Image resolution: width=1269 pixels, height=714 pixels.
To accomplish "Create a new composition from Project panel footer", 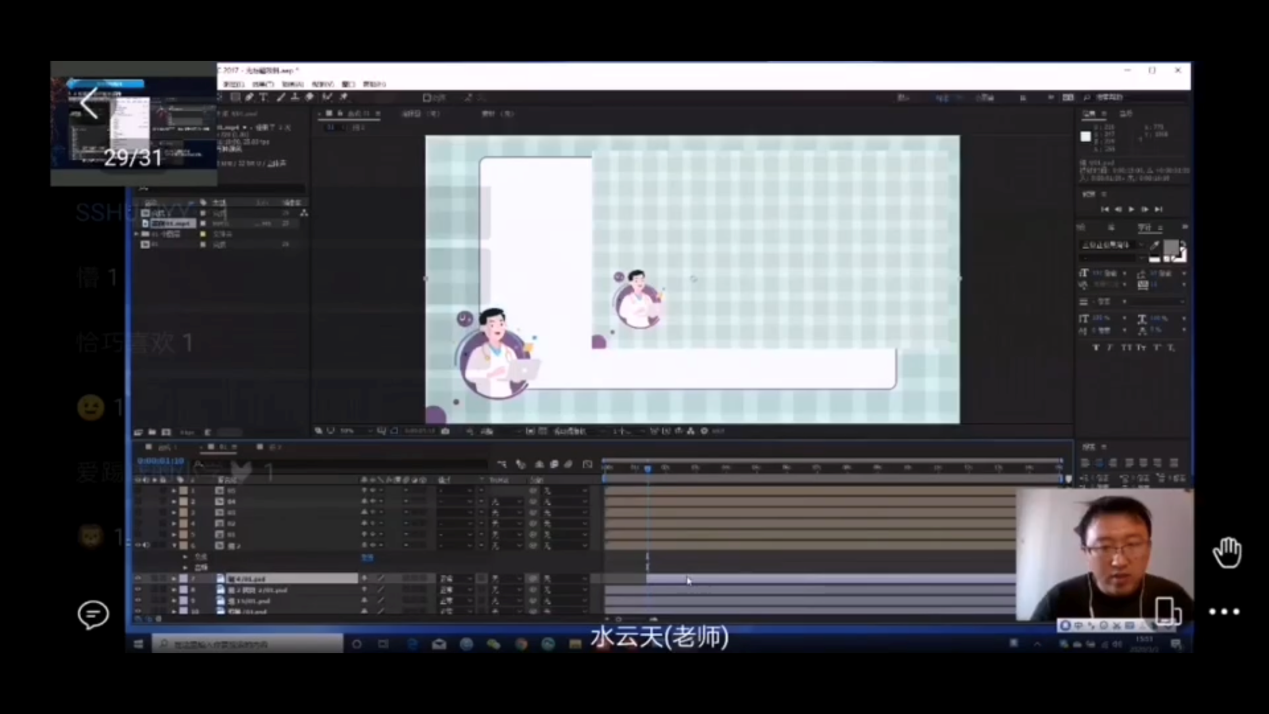I will pyautogui.click(x=166, y=432).
